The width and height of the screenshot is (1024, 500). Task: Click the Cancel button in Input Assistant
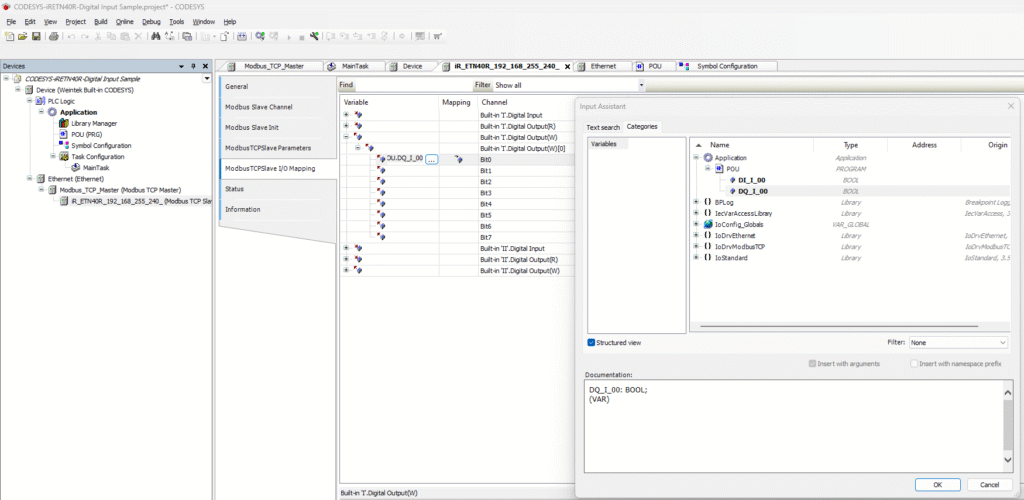tap(990, 485)
